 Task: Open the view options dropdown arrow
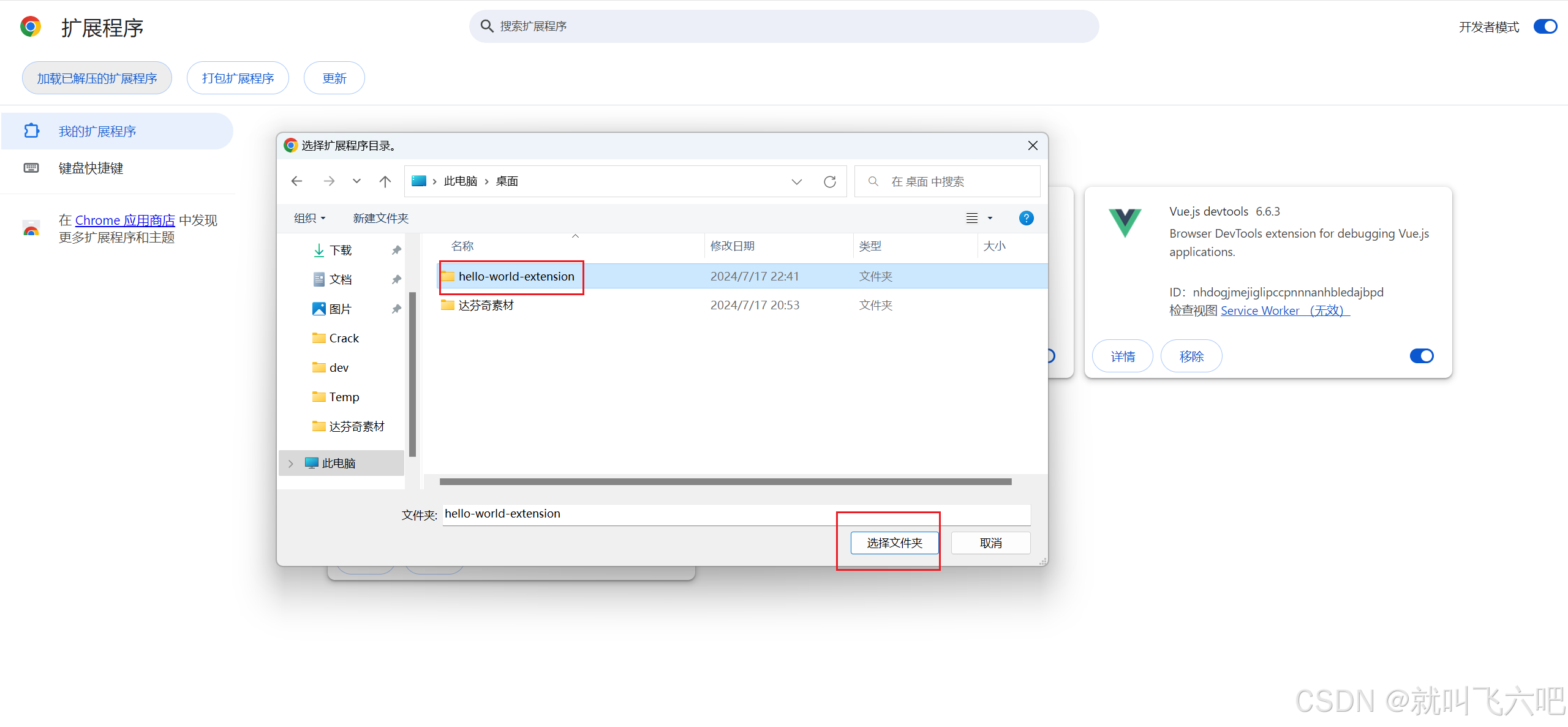click(x=990, y=218)
